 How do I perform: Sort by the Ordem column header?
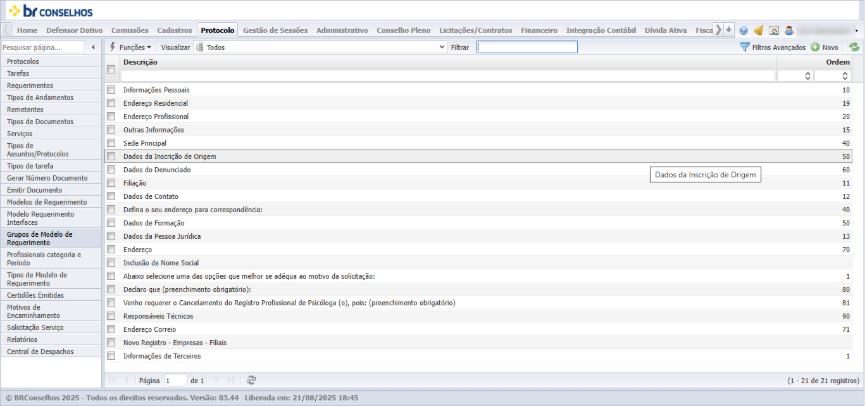point(837,62)
